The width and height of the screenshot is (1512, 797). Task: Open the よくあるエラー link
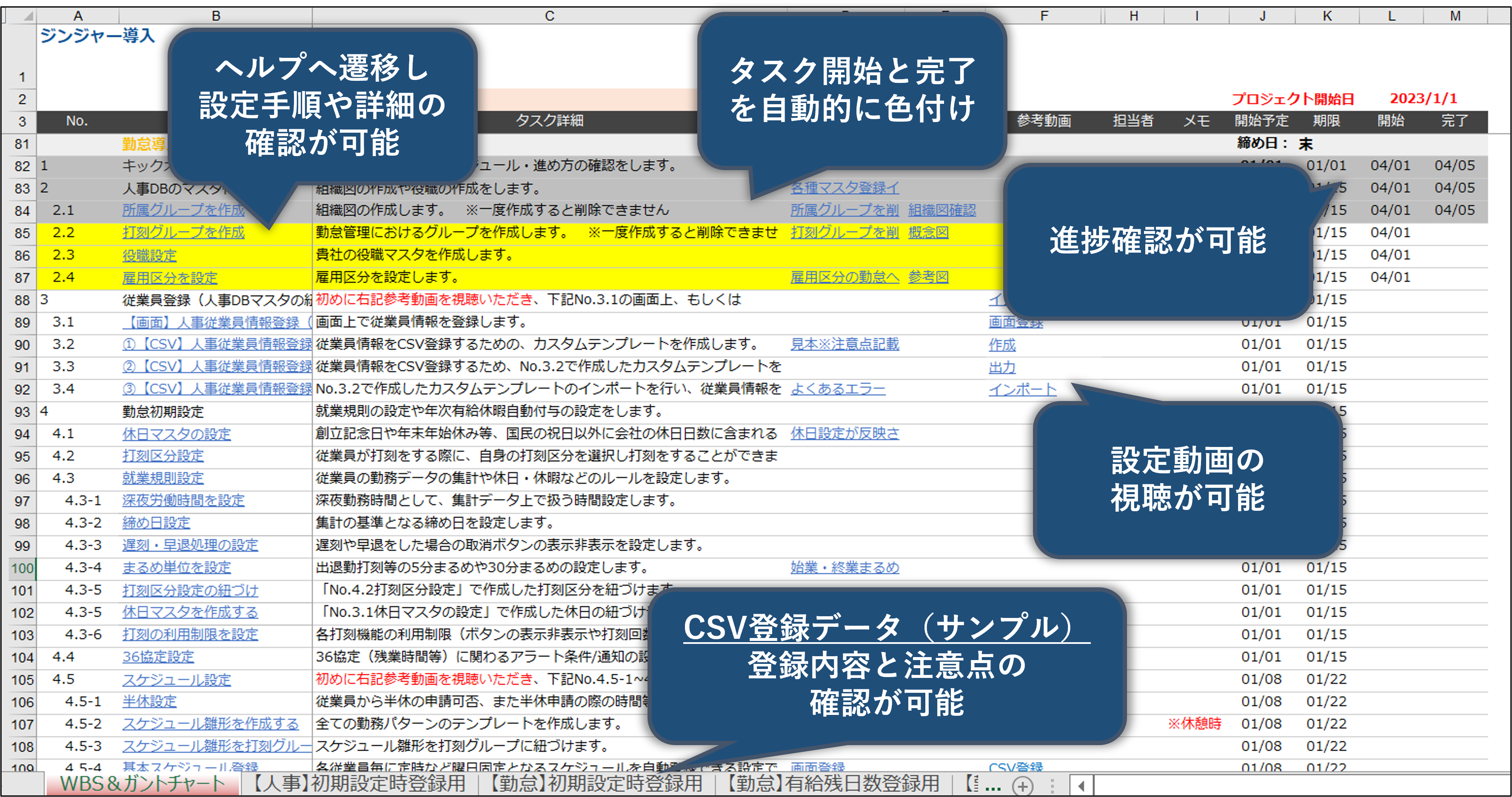click(x=838, y=389)
